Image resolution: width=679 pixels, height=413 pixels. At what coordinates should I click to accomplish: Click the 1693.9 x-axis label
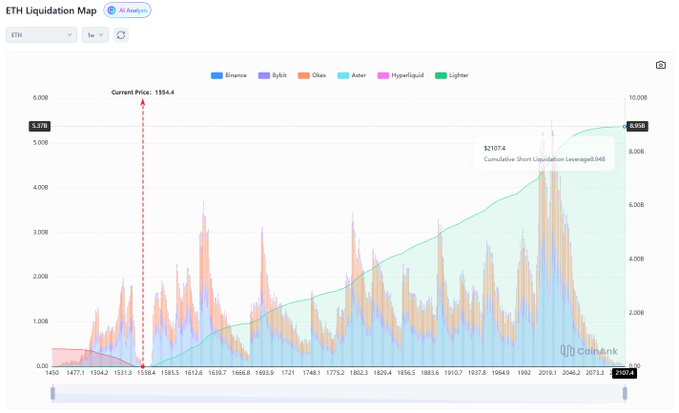pyautogui.click(x=264, y=372)
